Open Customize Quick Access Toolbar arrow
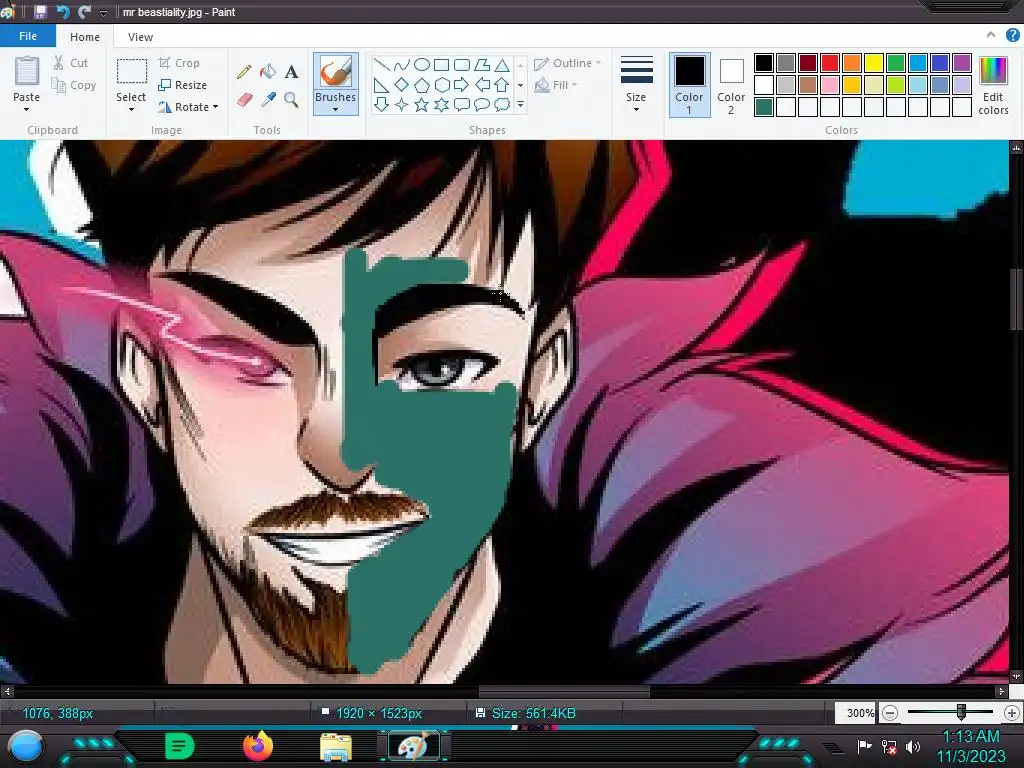 tap(103, 12)
